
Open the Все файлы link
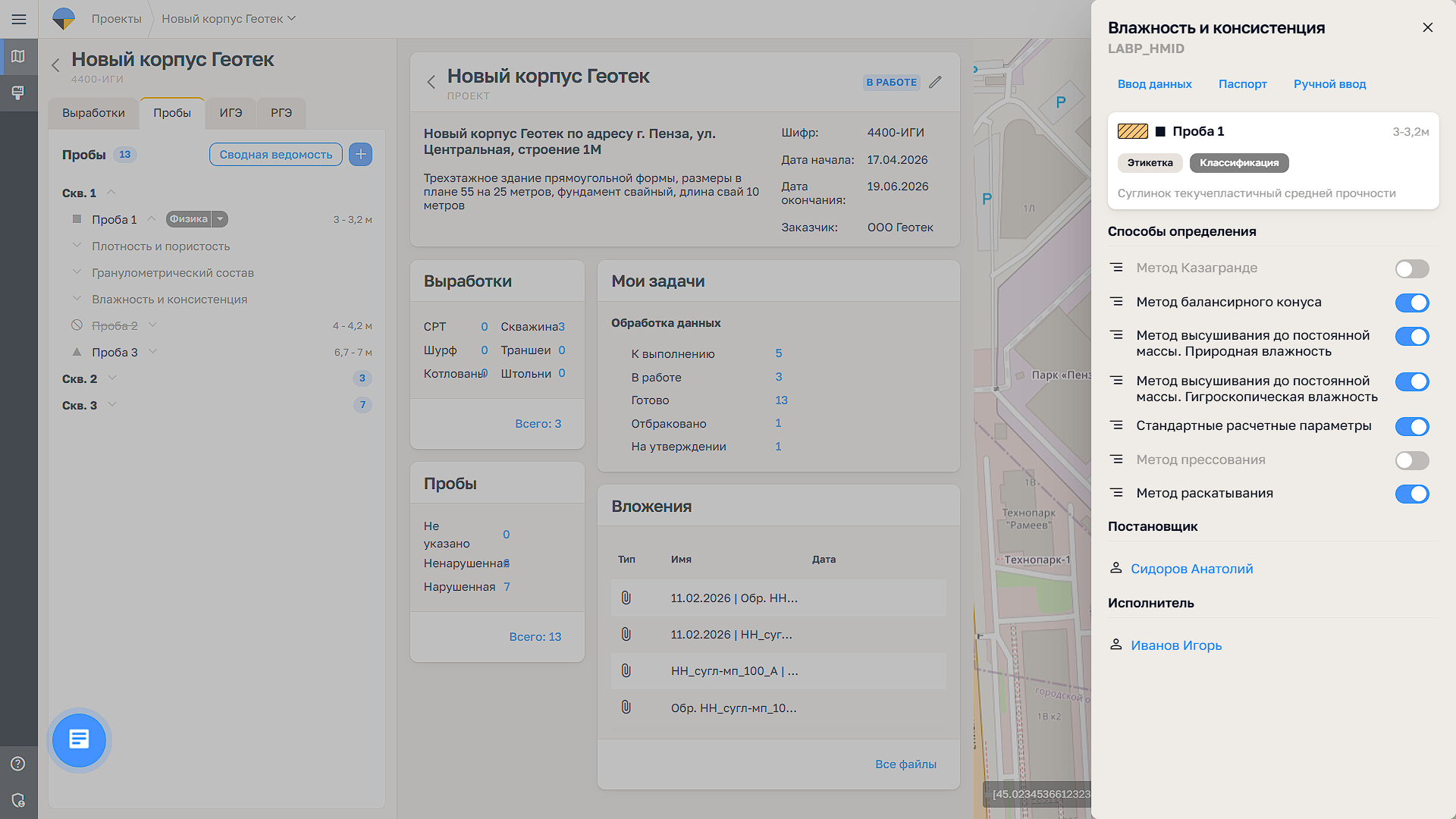[905, 764]
